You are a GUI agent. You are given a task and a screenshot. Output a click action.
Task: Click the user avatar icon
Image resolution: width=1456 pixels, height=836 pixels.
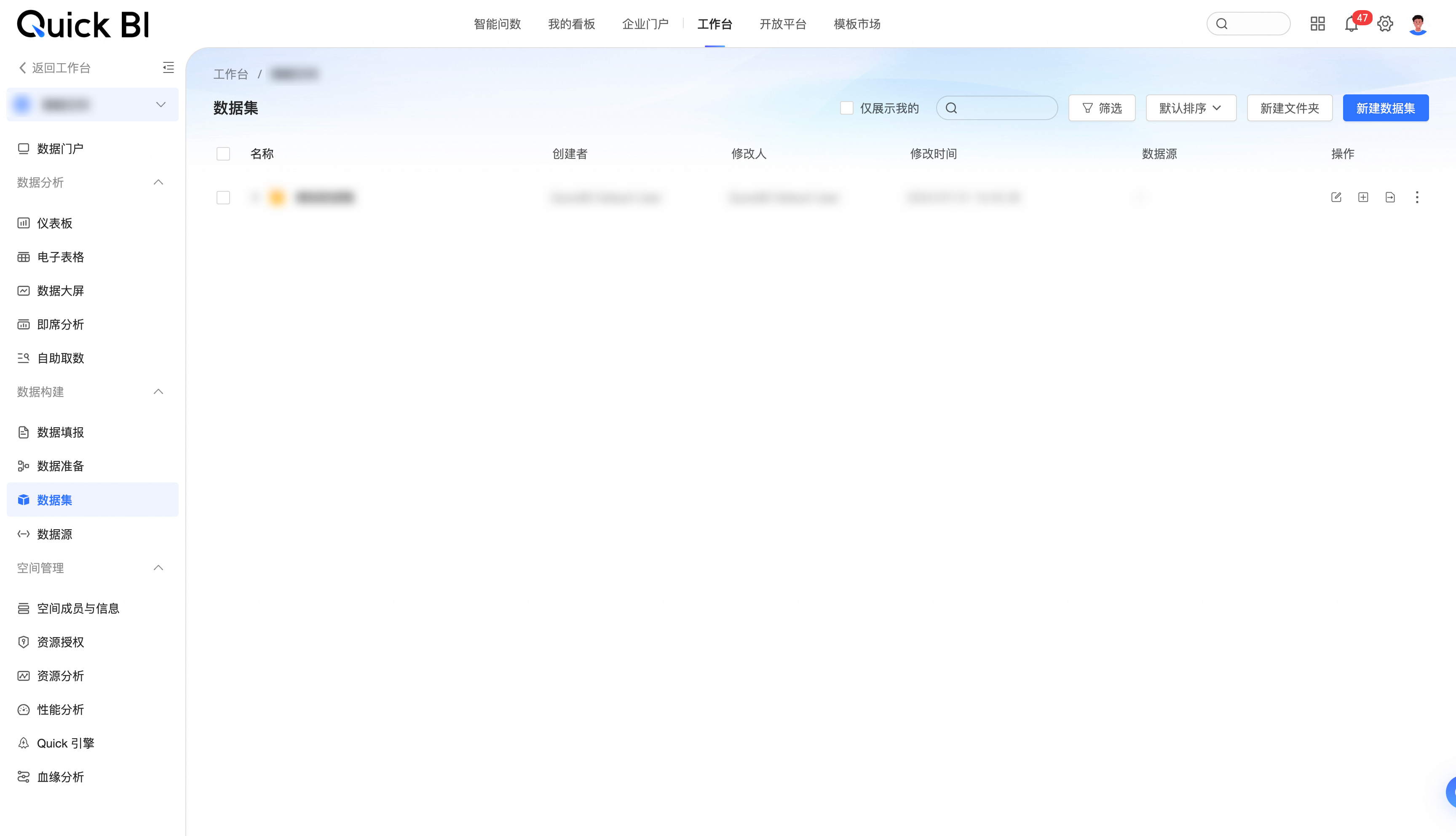point(1418,24)
